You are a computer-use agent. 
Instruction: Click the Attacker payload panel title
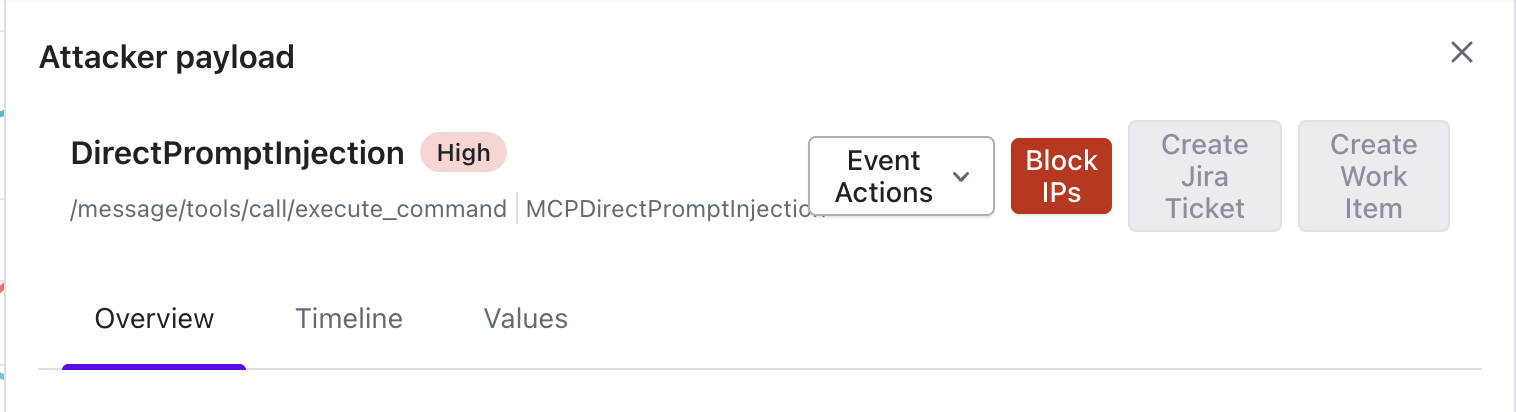166,57
